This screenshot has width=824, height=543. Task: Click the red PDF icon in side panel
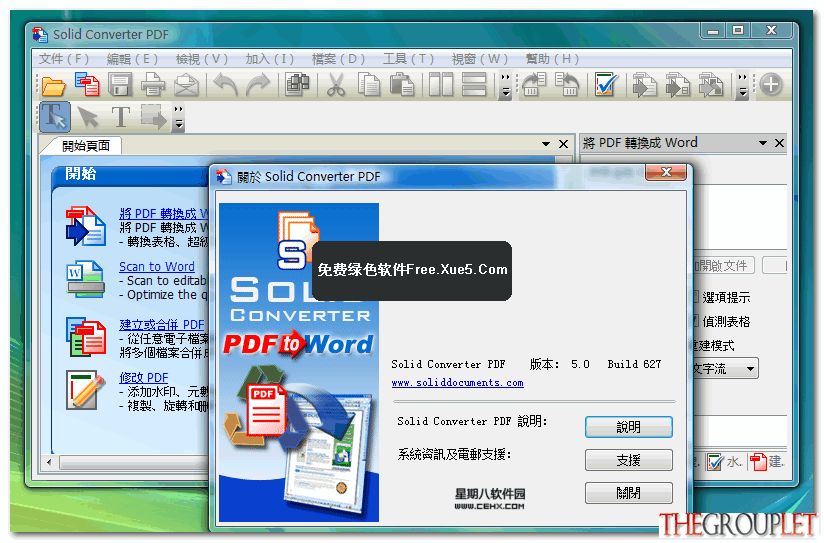click(758, 463)
